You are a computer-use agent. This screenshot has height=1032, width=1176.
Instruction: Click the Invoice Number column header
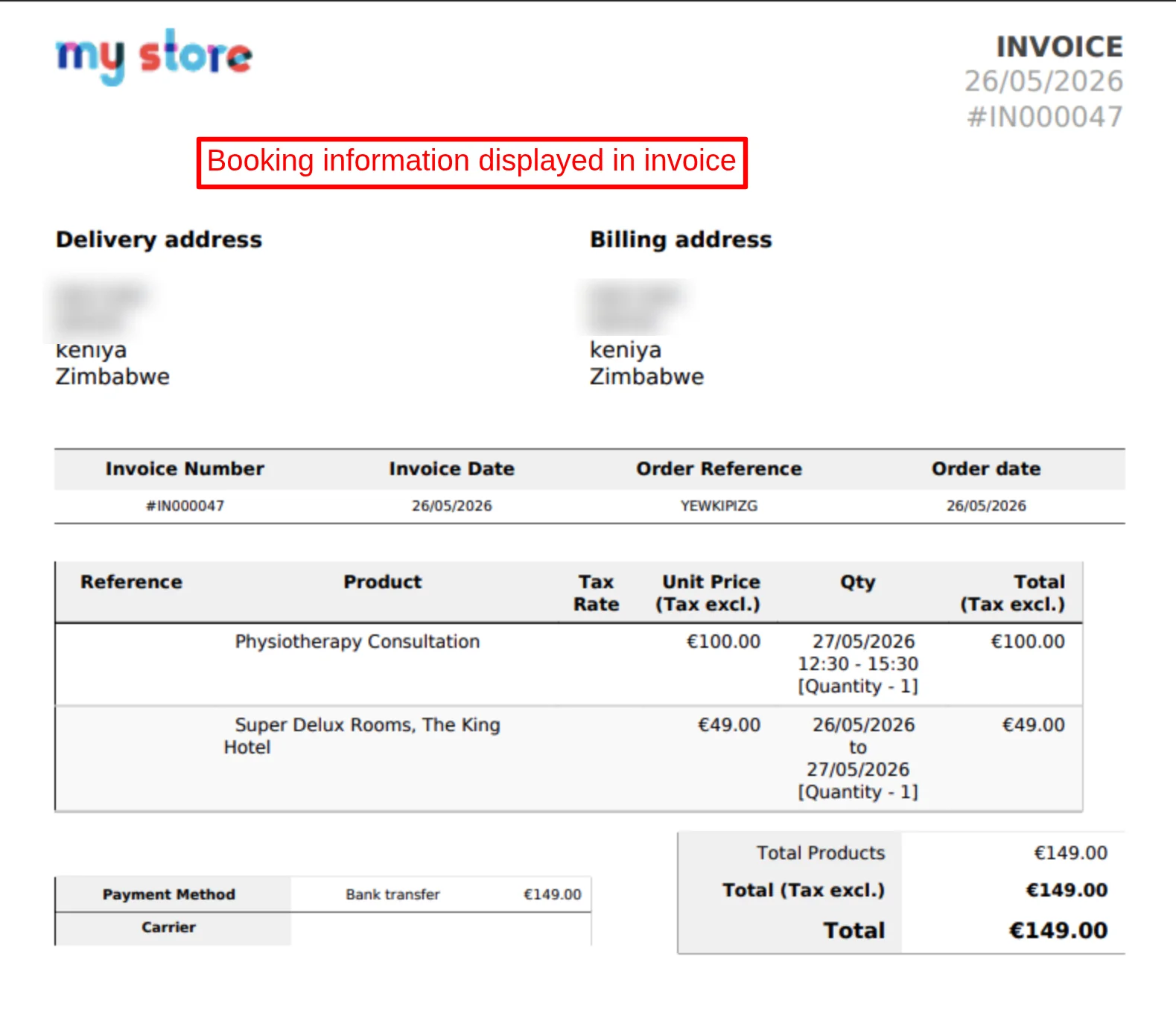pyautogui.click(x=185, y=469)
